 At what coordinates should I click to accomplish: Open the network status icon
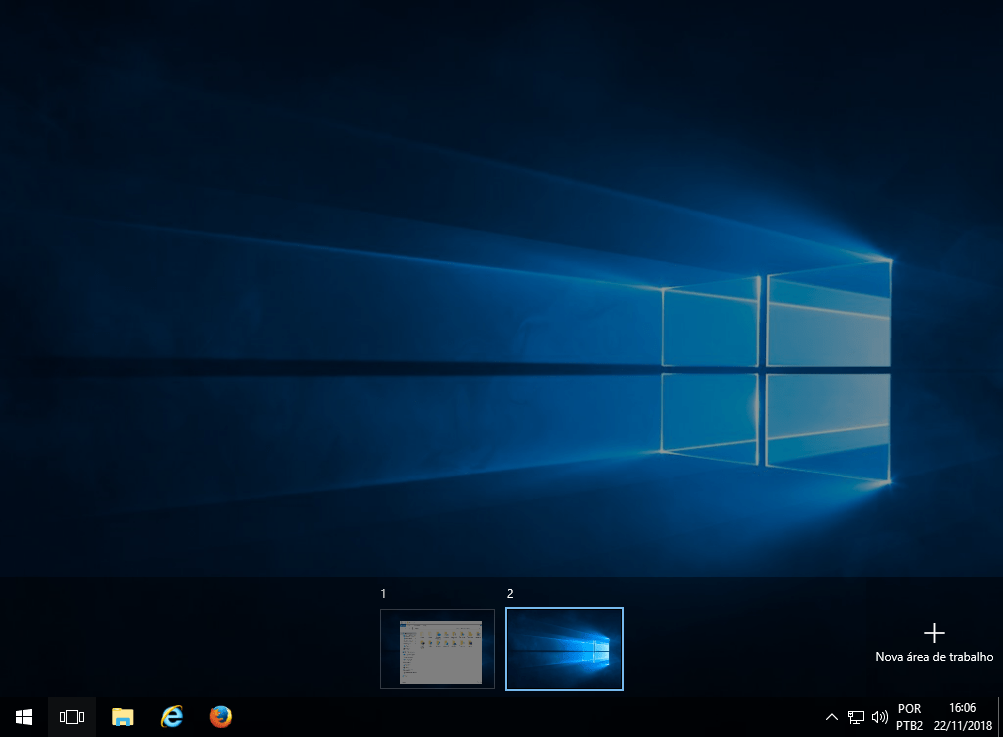(856, 717)
